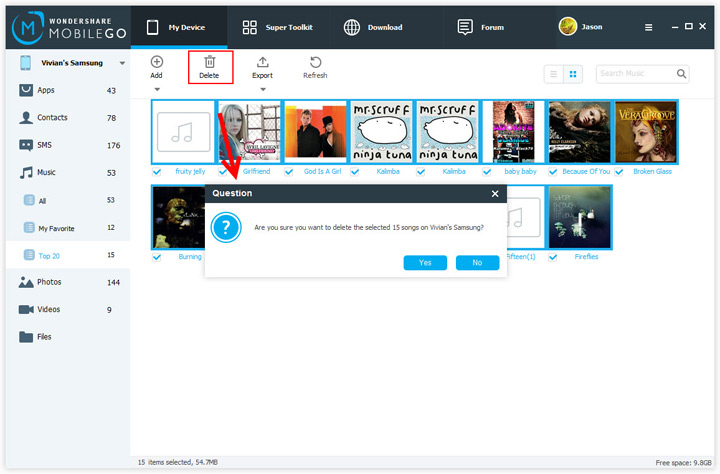
Task: Open SMS in the sidebar
Action: [x=68, y=145]
